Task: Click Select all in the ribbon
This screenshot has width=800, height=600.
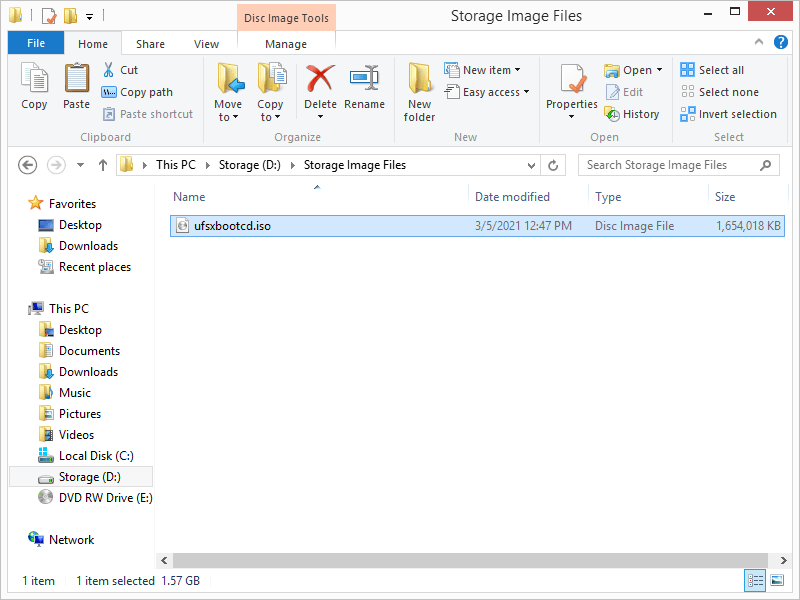Action: pos(712,70)
